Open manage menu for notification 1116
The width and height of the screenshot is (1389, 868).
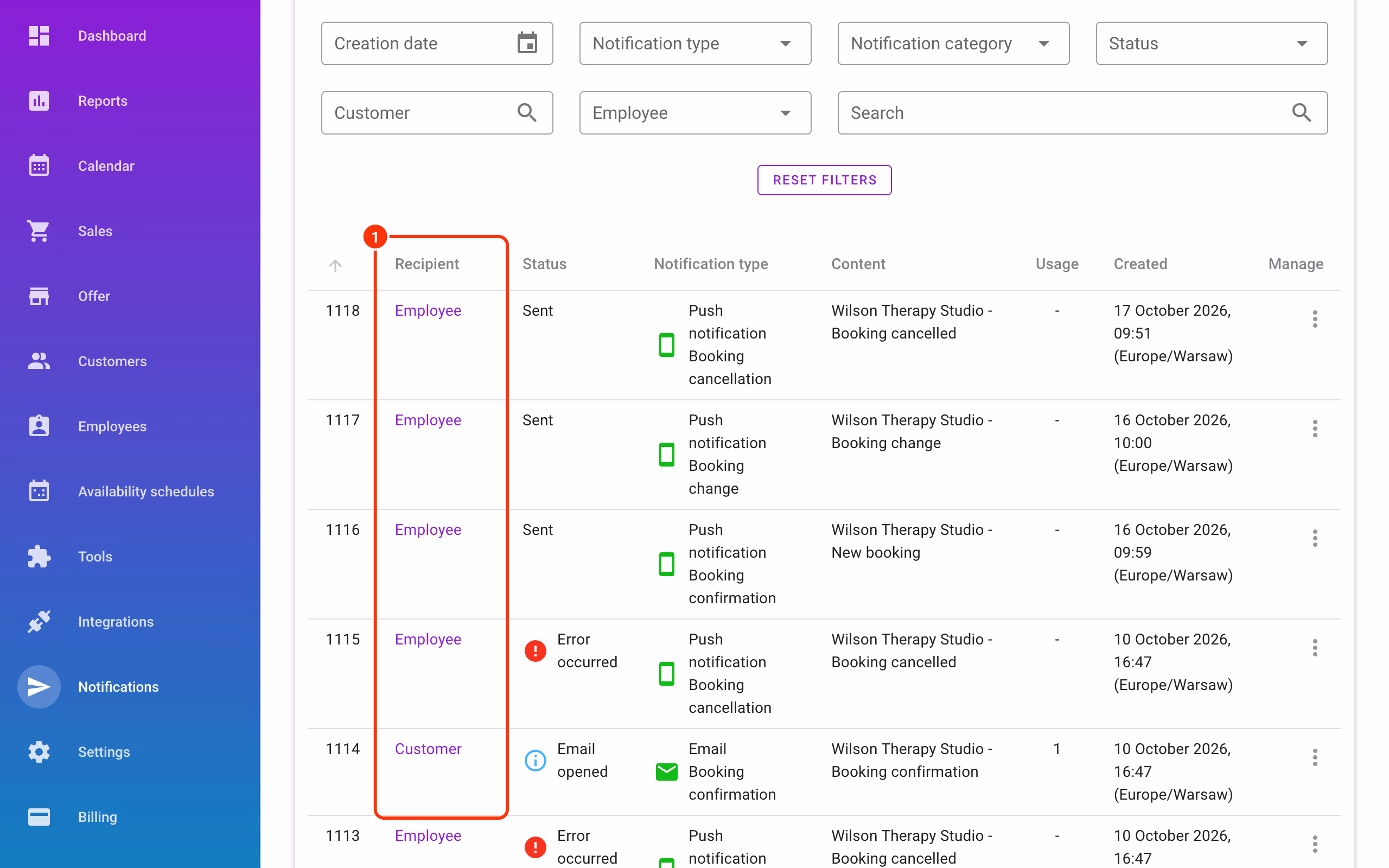click(x=1314, y=538)
